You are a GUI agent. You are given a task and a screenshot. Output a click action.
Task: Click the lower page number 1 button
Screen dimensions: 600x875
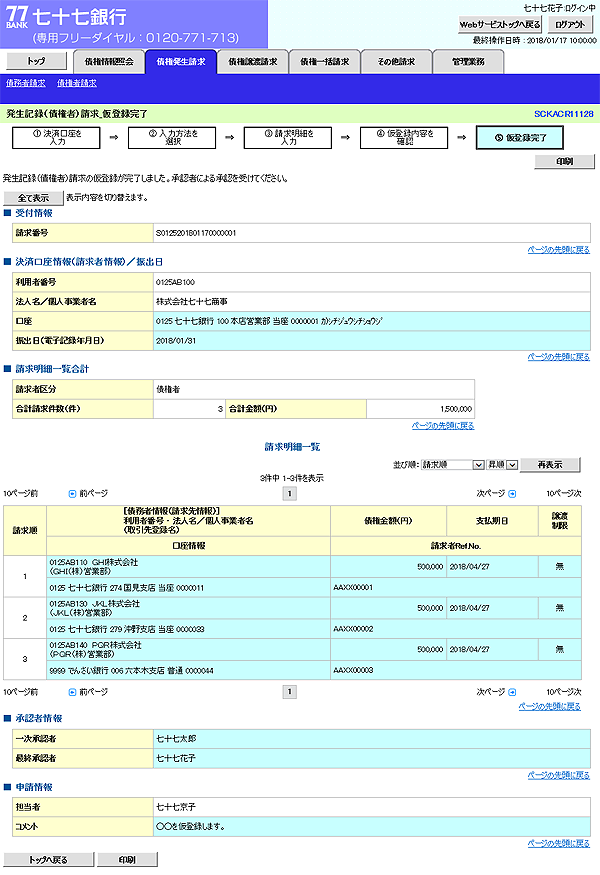(x=289, y=692)
